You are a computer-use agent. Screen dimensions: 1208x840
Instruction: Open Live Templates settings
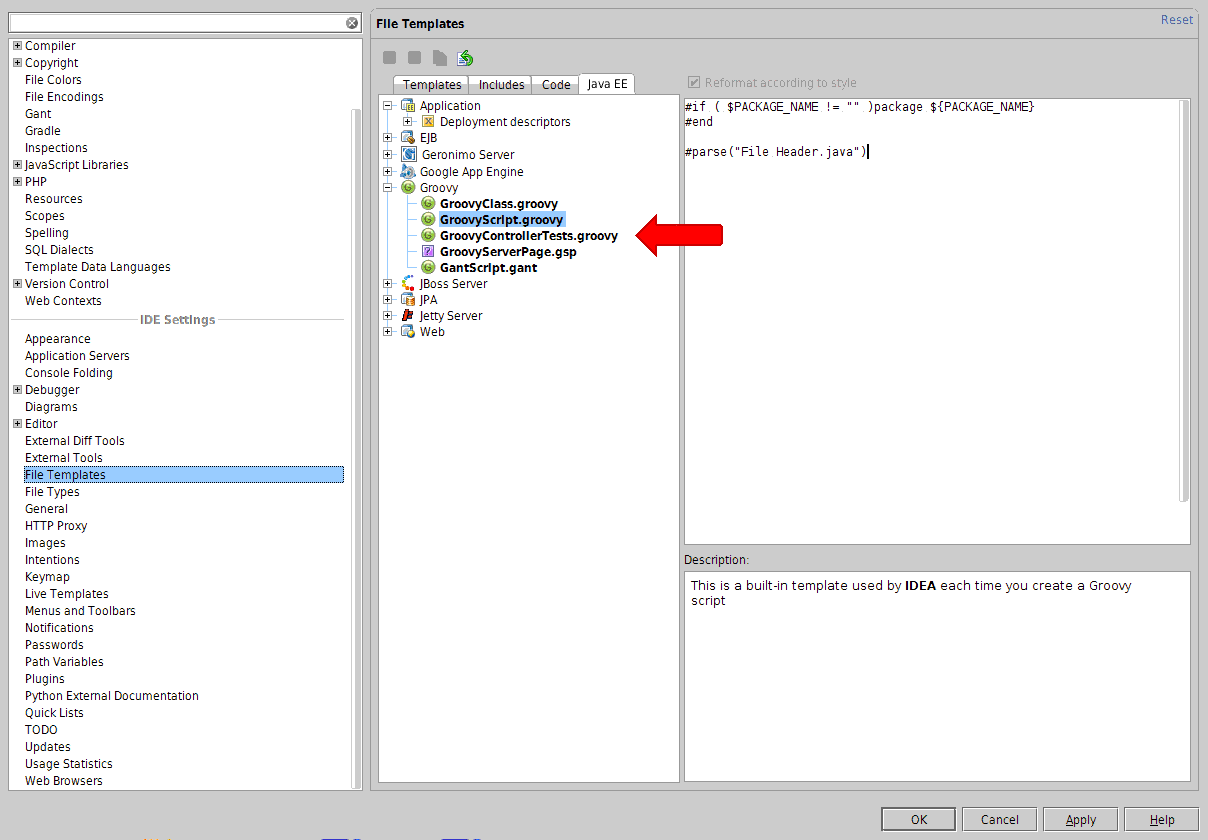[67, 594]
